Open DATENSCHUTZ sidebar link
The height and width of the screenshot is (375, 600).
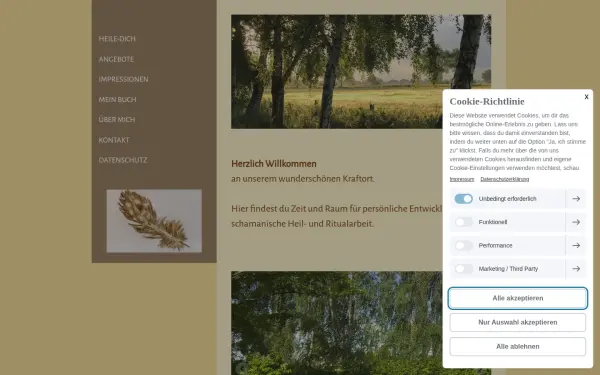123,160
